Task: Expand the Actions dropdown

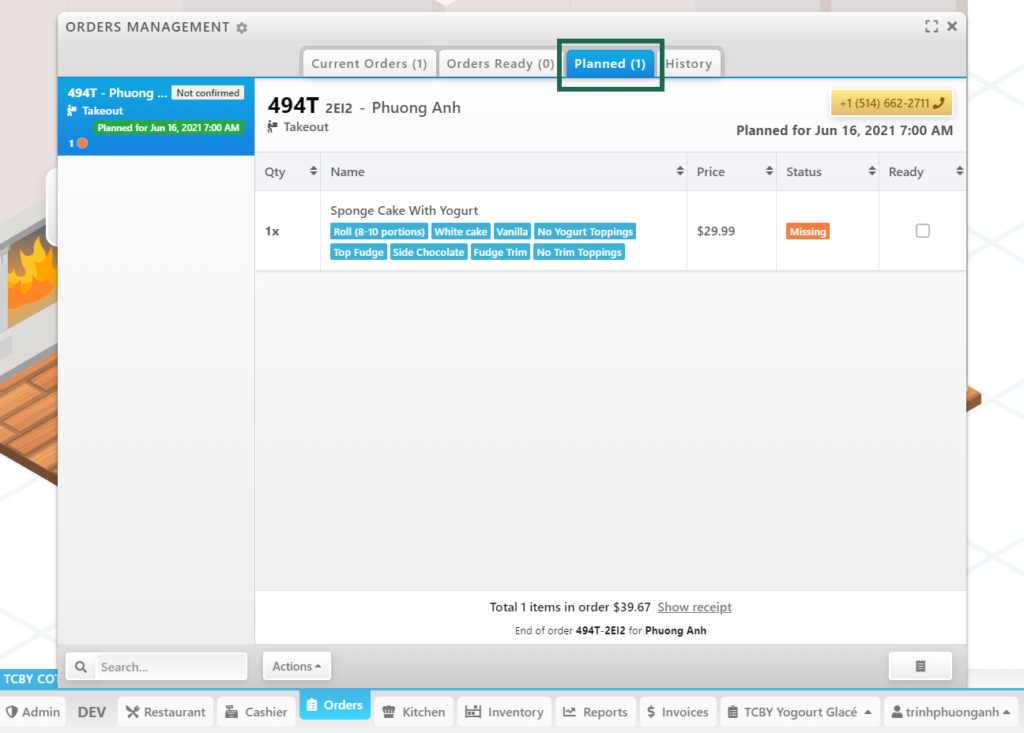Action: click(x=297, y=666)
